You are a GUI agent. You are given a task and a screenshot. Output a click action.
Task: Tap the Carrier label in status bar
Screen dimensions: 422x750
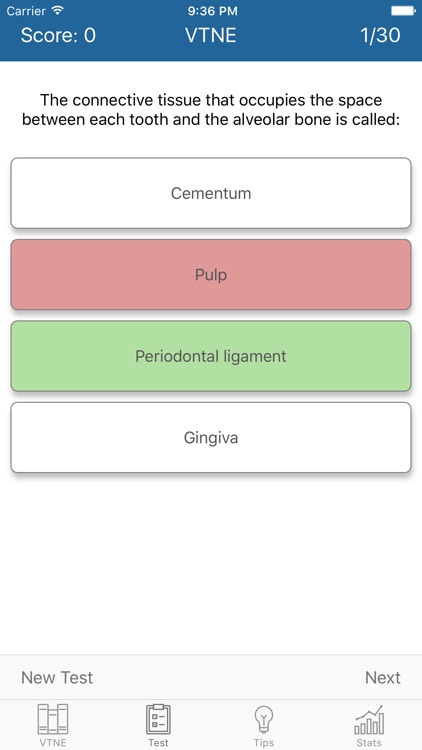pos(26,11)
